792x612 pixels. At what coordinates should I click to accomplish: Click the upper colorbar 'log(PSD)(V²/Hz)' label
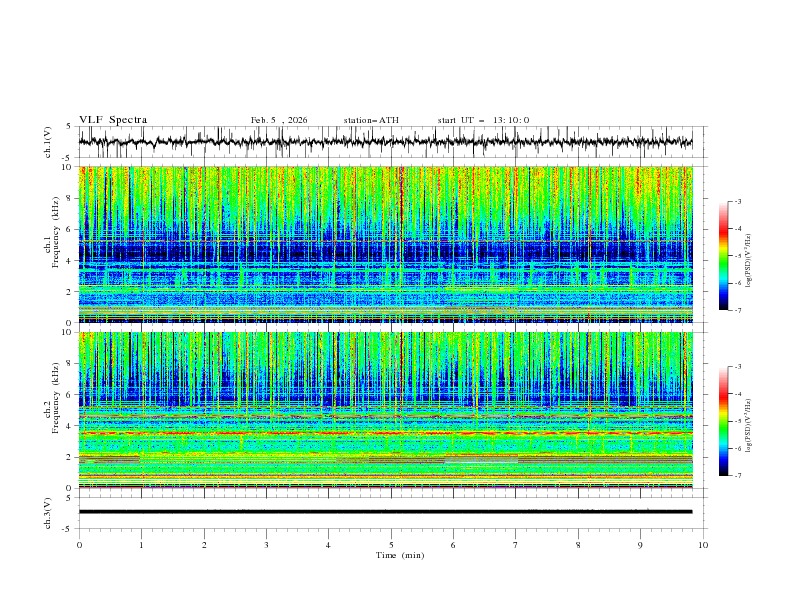click(748, 261)
